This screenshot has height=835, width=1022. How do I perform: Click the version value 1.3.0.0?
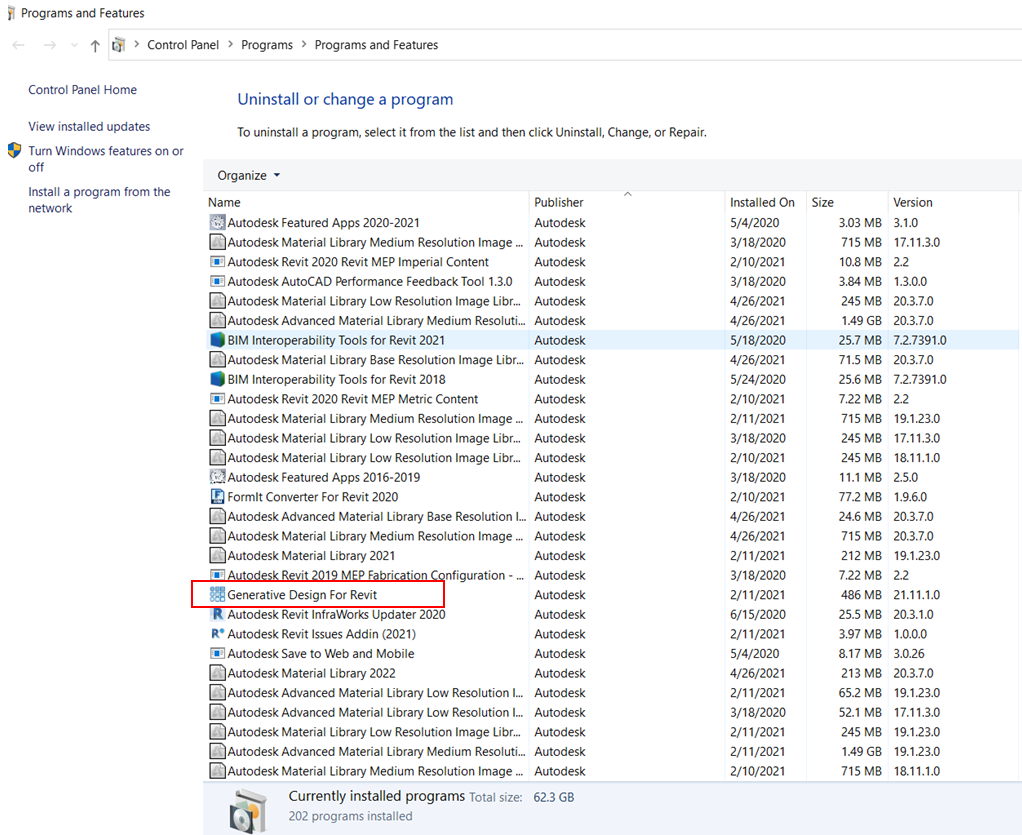[x=910, y=282]
